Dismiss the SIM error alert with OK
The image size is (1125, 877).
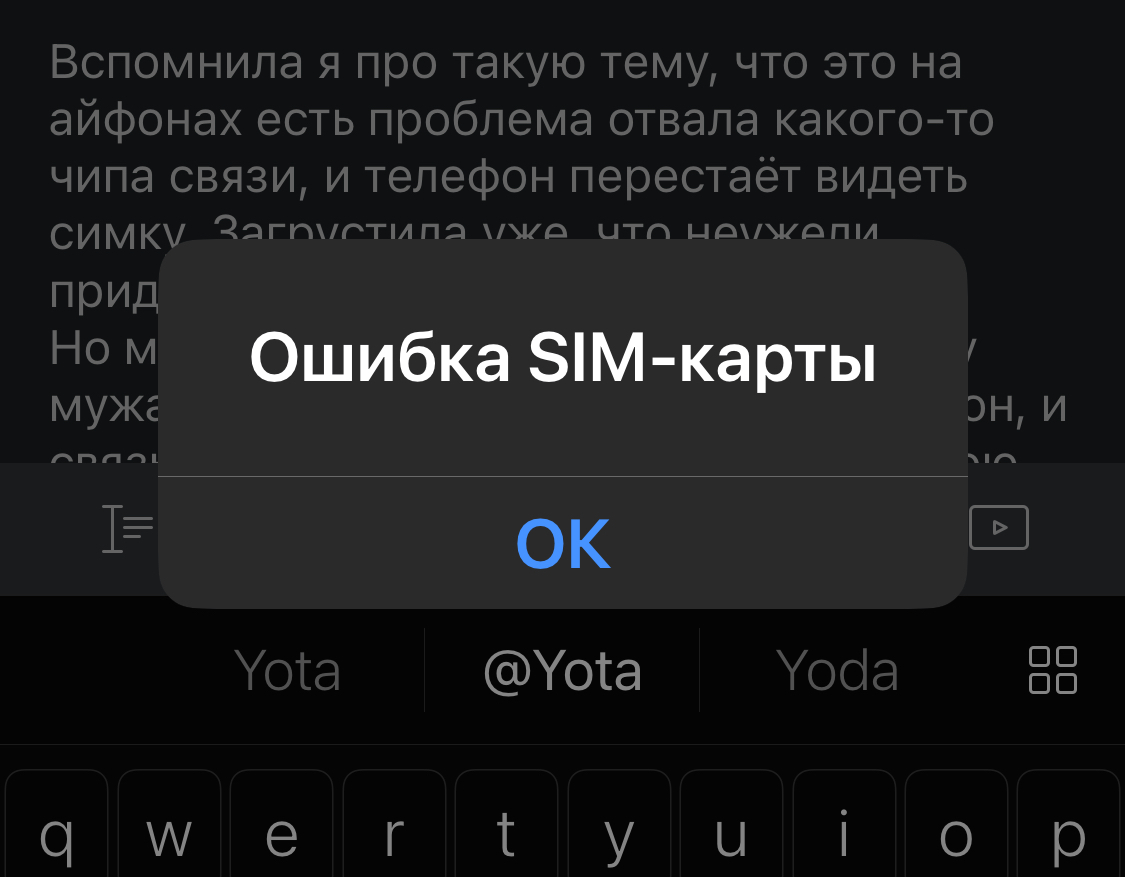(x=562, y=543)
